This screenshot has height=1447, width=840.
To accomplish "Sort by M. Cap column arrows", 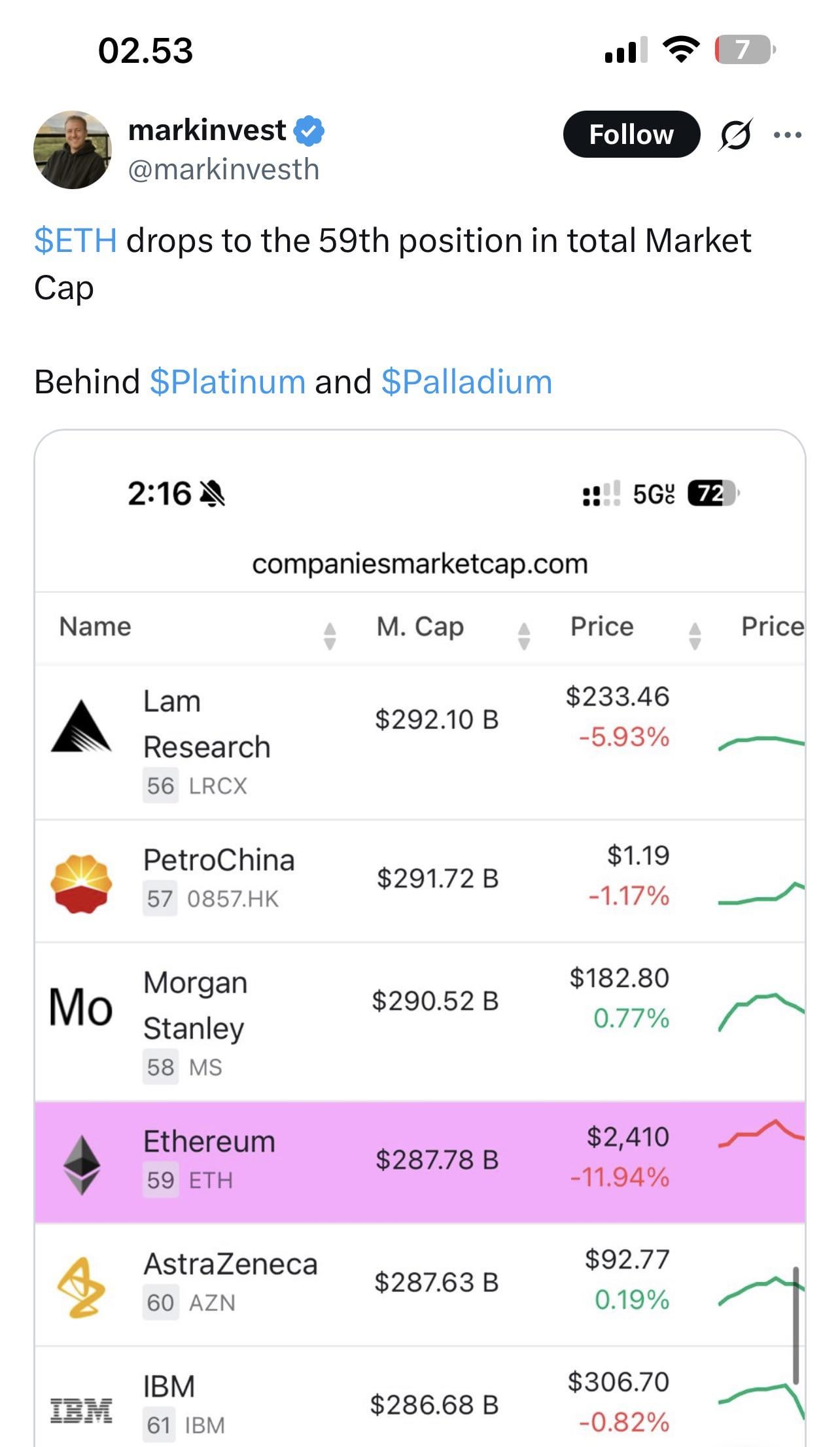I will click(x=523, y=635).
